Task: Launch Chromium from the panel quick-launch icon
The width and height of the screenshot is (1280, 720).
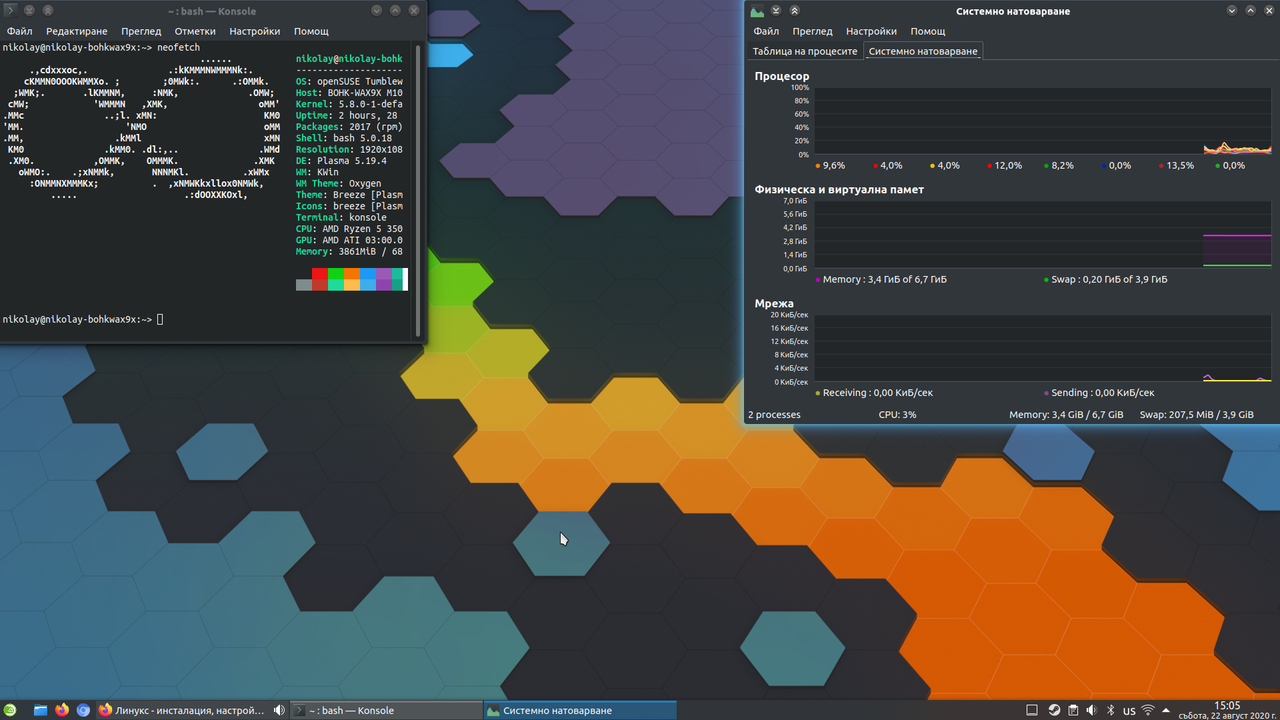Action: (x=83, y=710)
